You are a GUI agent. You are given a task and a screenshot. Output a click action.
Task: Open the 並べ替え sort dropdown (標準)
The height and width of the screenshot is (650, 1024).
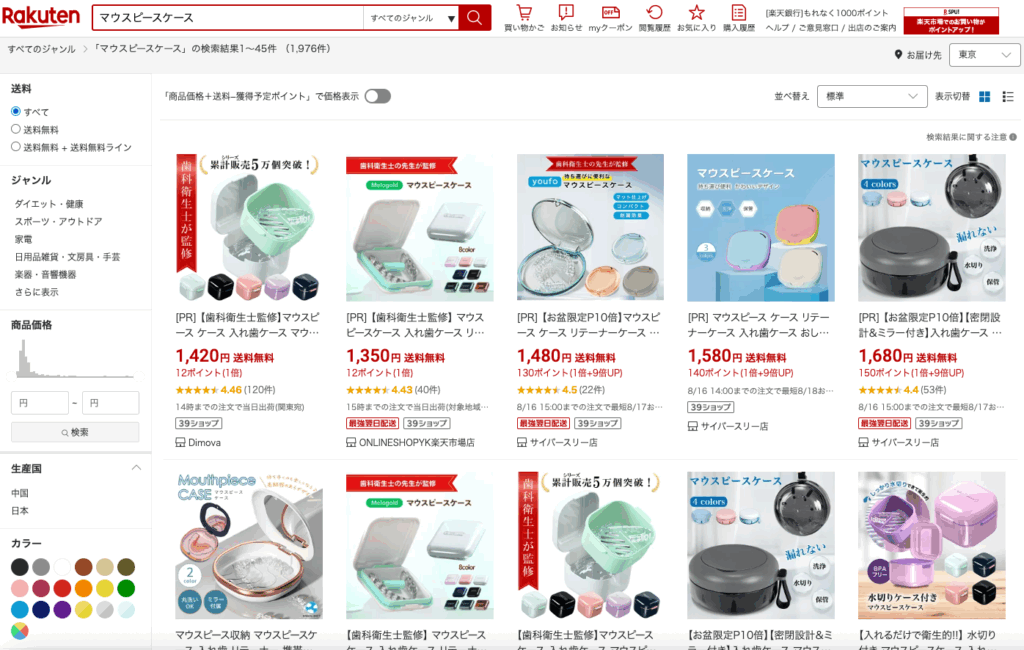(x=872, y=97)
